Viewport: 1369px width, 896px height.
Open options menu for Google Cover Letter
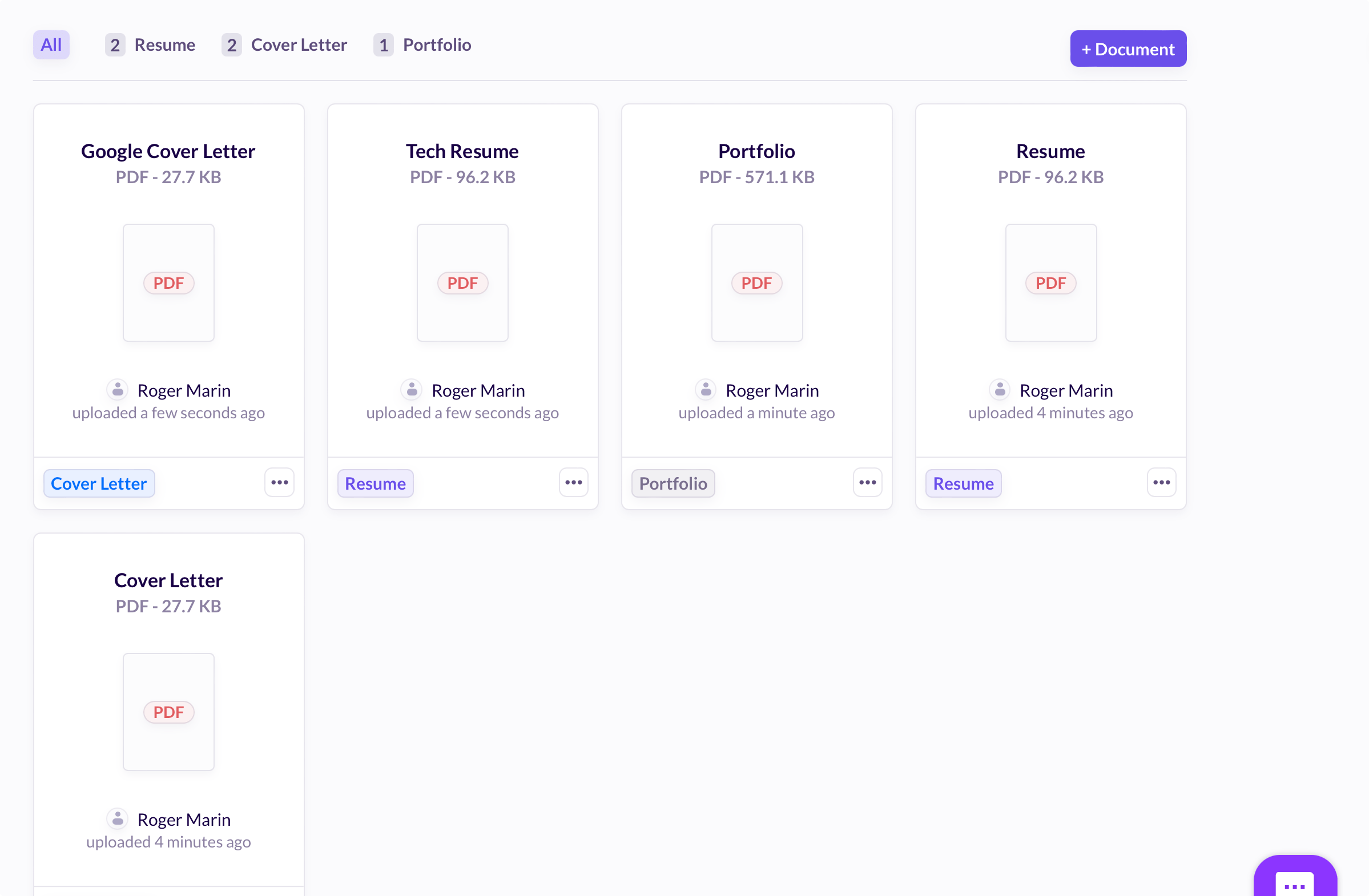tap(280, 482)
